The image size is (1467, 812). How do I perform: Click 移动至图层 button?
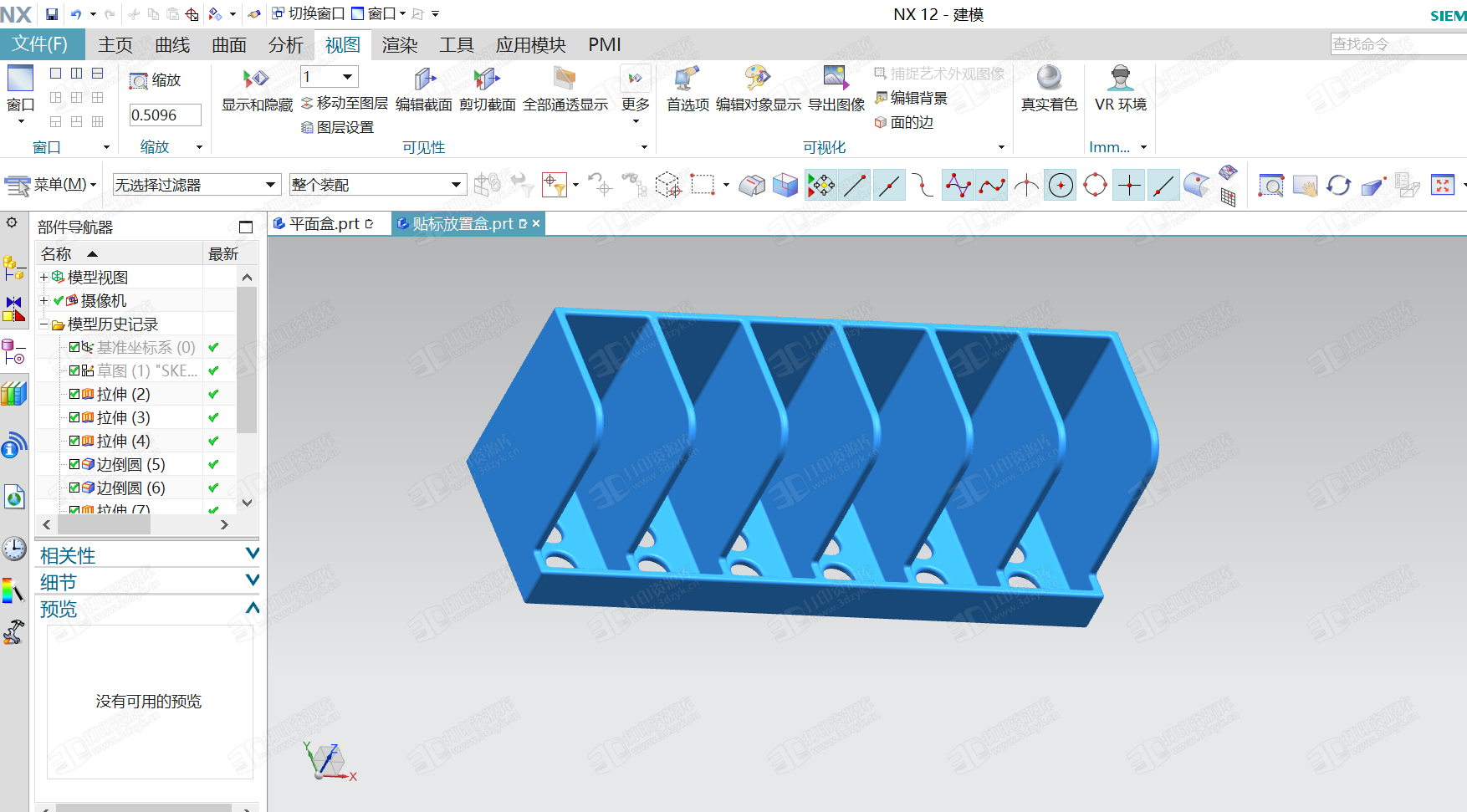tap(345, 103)
